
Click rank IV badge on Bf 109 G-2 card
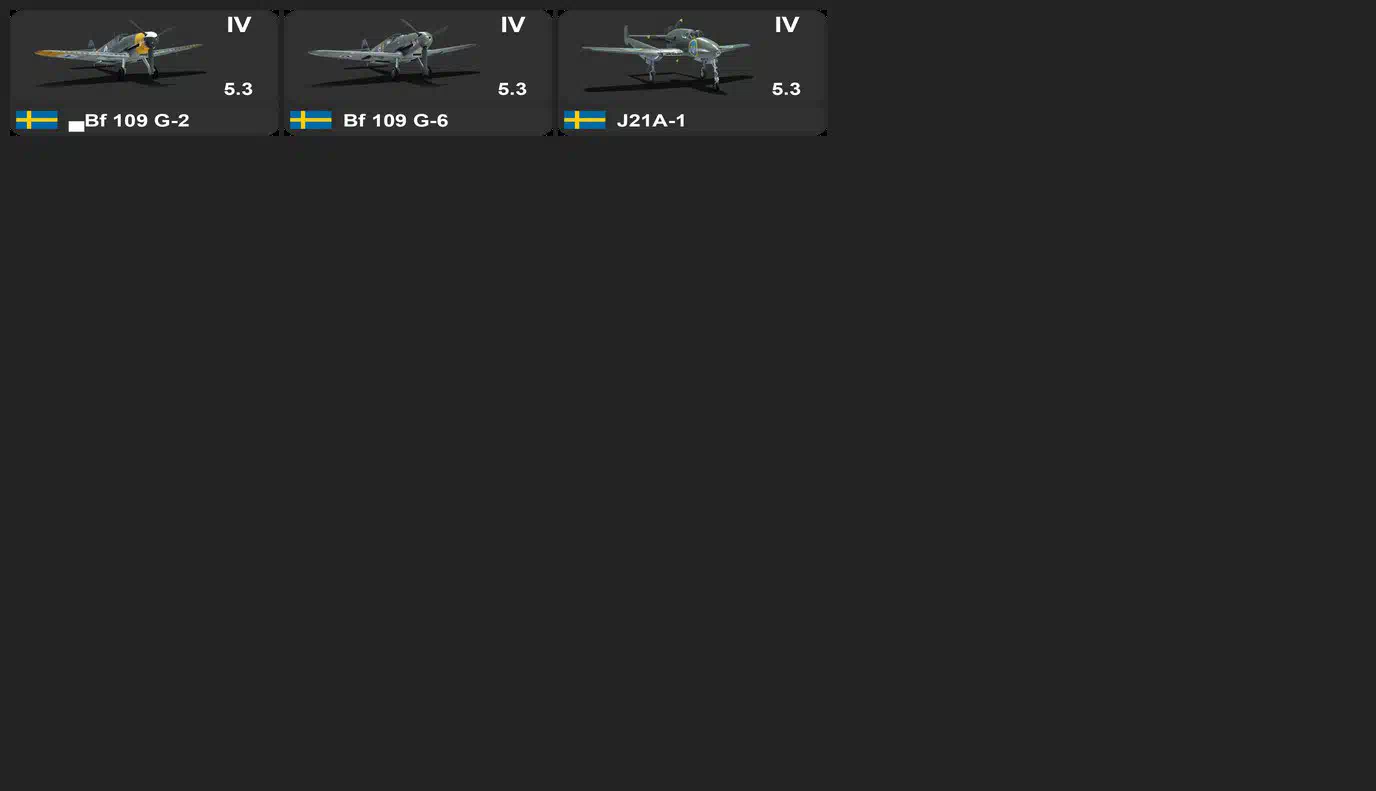pyautogui.click(x=238, y=25)
